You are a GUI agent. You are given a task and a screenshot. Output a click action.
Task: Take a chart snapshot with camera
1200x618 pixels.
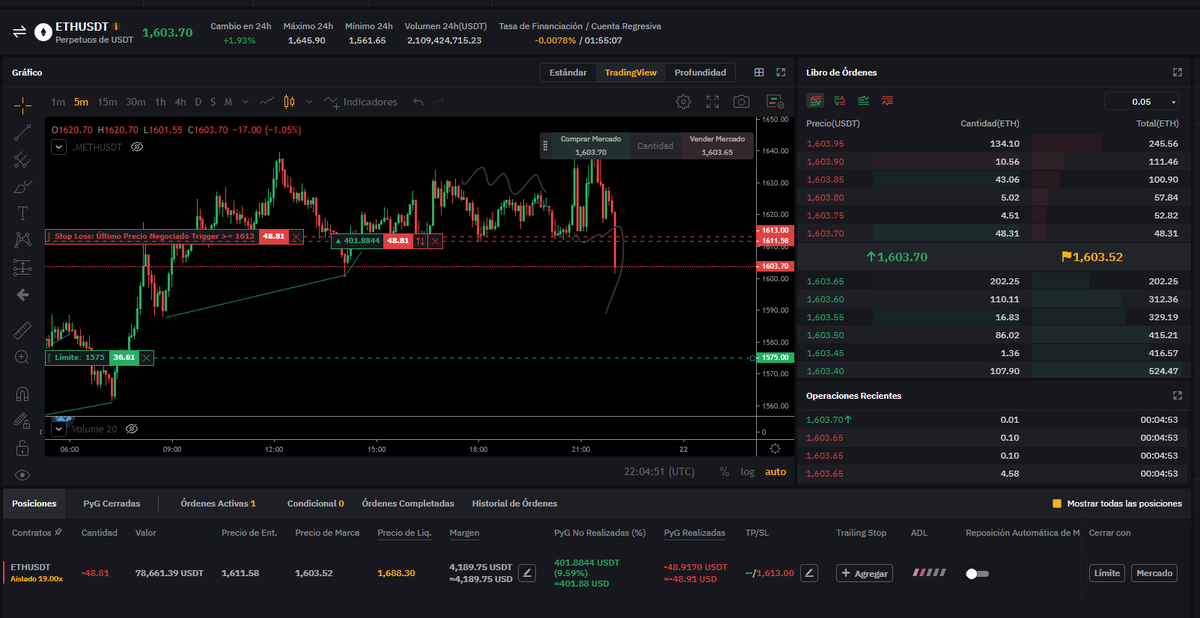tap(741, 102)
